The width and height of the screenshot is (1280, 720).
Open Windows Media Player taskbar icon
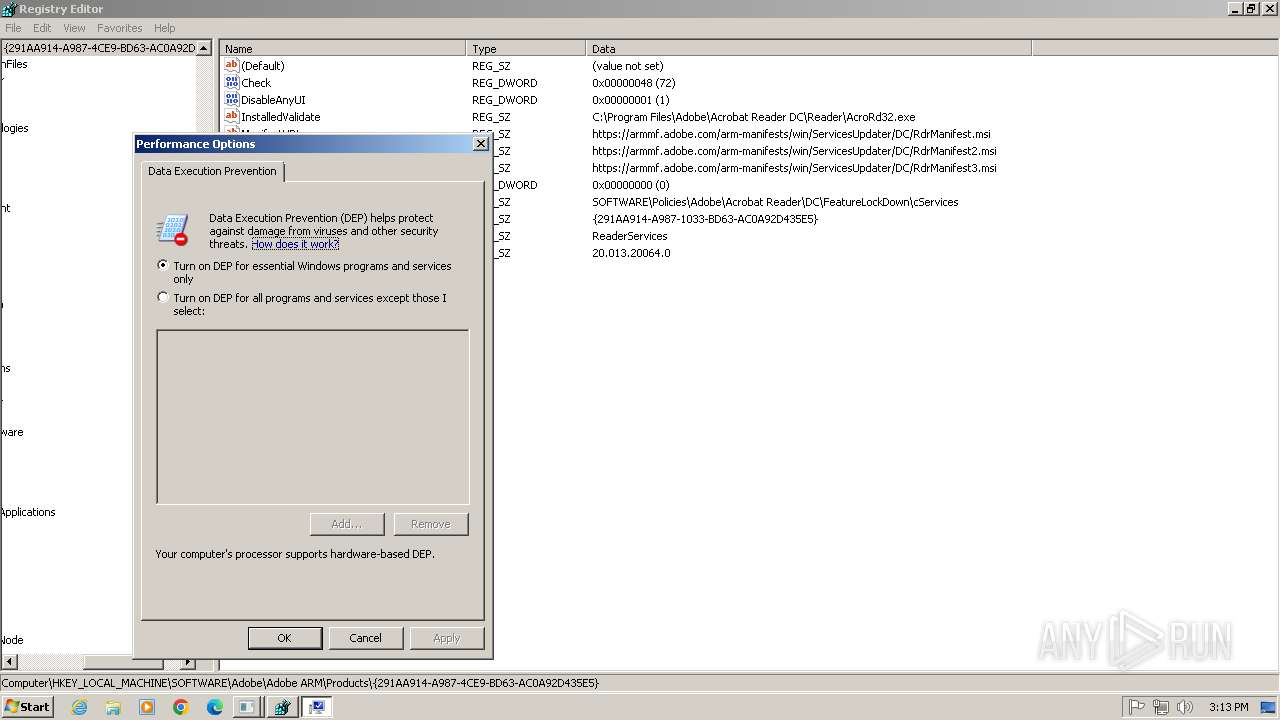coord(147,707)
